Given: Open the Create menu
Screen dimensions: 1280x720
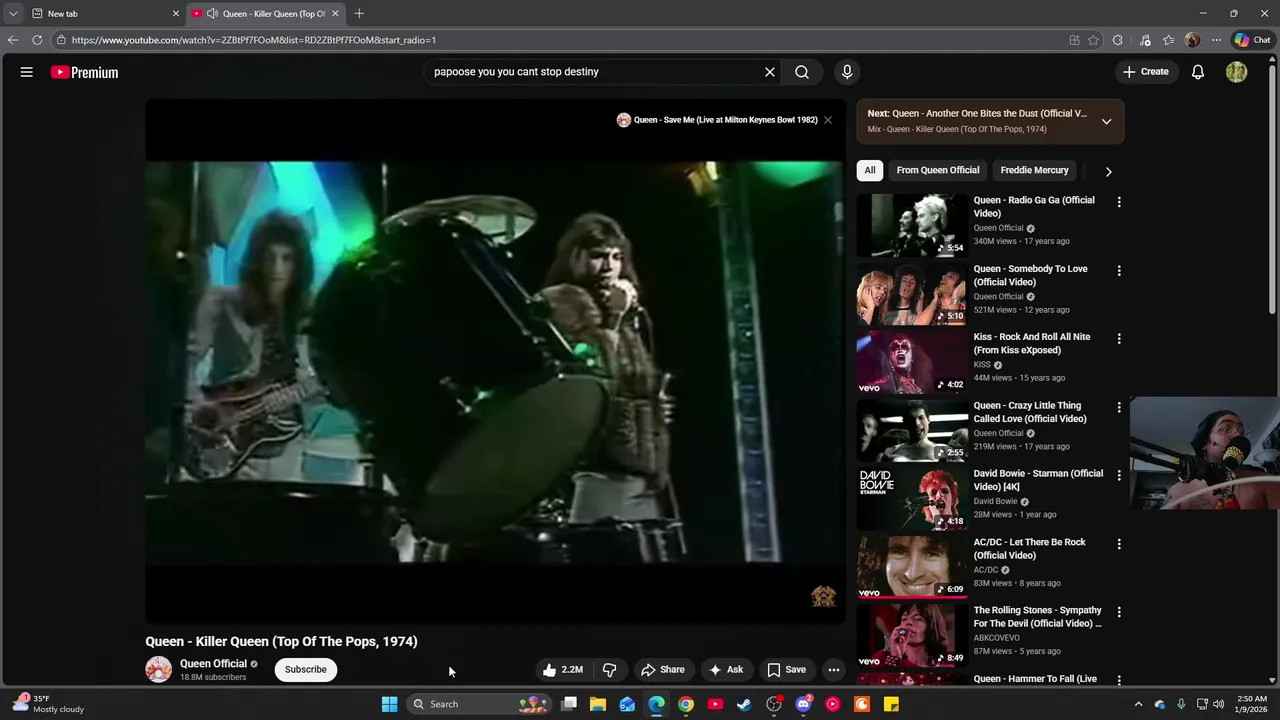Looking at the screenshot, I should [1146, 72].
